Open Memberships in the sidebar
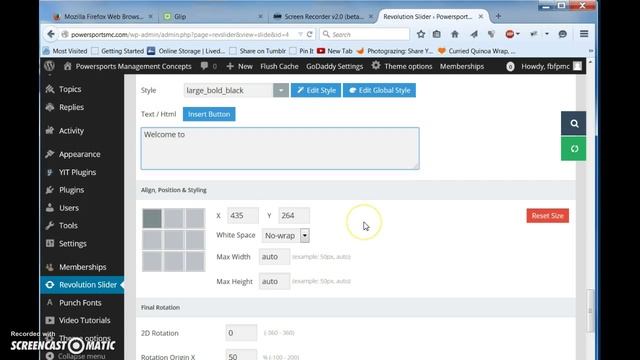This screenshot has width=640, height=360. click(x=82, y=267)
